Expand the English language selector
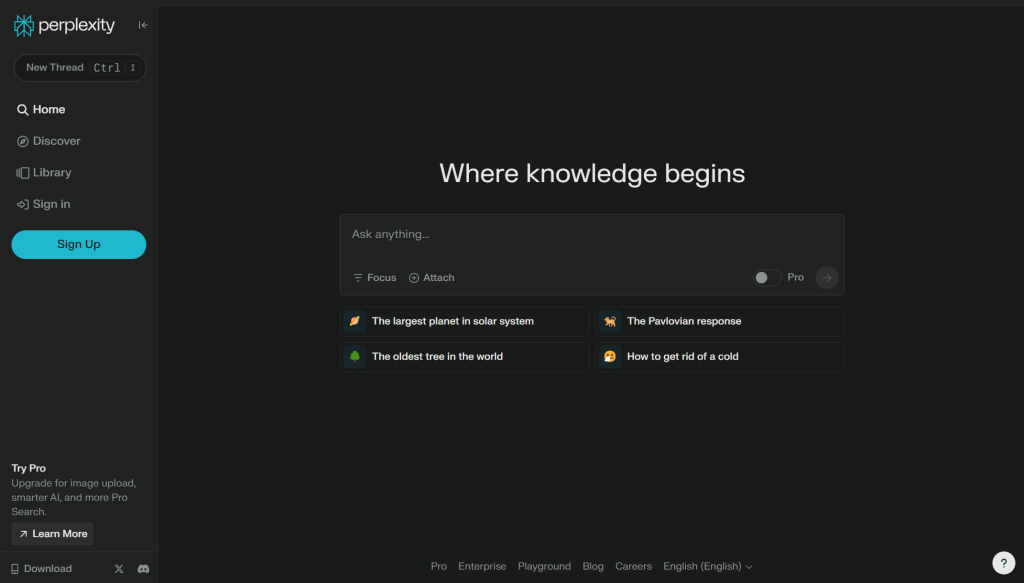 [708, 567]
